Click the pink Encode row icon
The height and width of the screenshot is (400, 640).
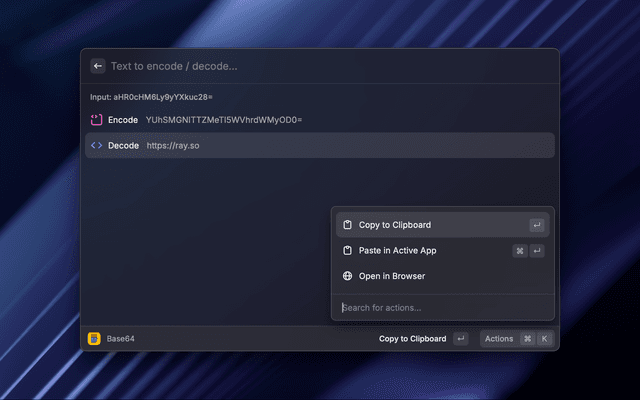(x=97, y=119)
